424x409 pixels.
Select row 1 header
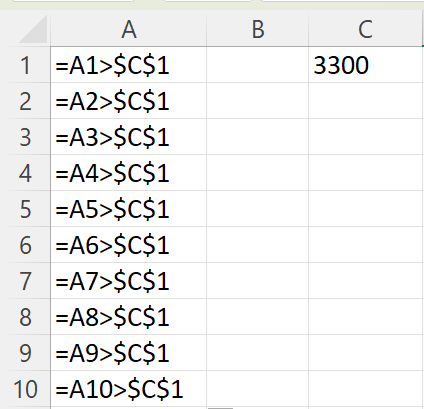pos(25,65)
